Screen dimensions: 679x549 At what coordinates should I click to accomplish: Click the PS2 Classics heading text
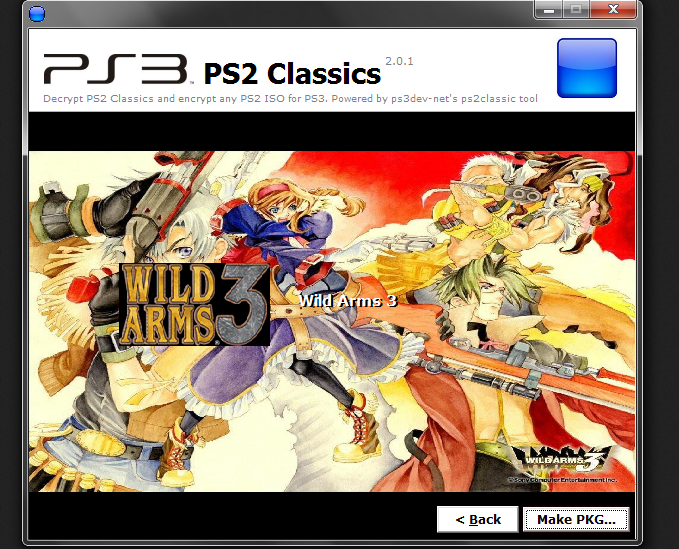pos(292,74)
